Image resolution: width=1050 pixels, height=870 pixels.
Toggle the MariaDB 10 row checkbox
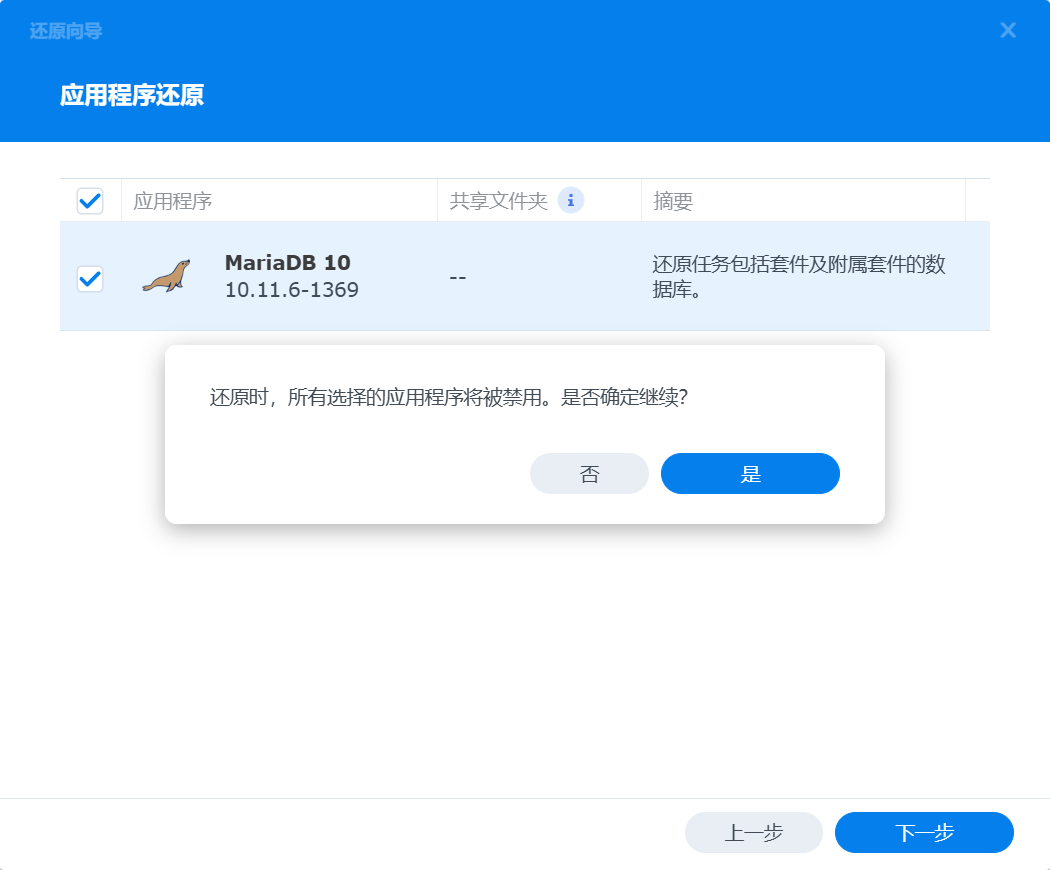click(90, 279)
